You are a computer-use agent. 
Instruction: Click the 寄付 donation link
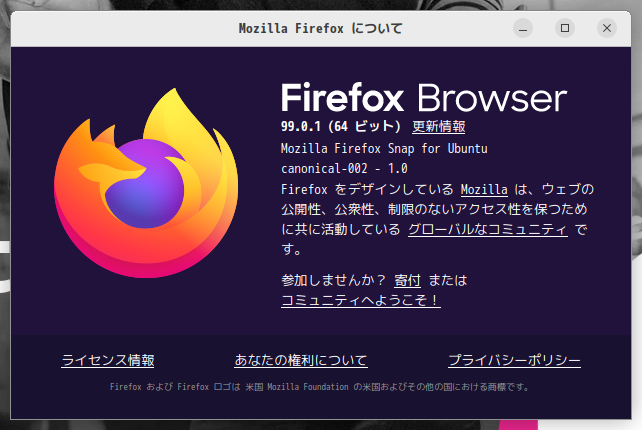tap(407, 281)
